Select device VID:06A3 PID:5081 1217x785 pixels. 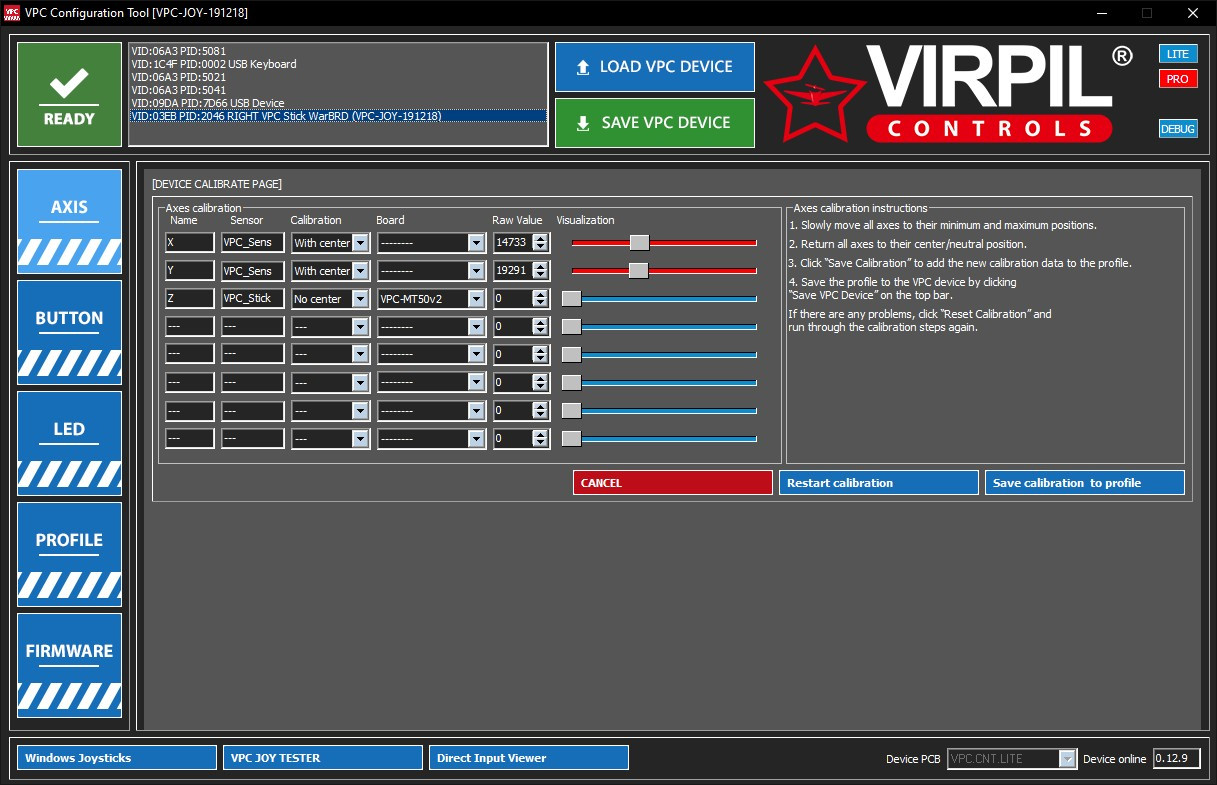(x=339, y=51)
